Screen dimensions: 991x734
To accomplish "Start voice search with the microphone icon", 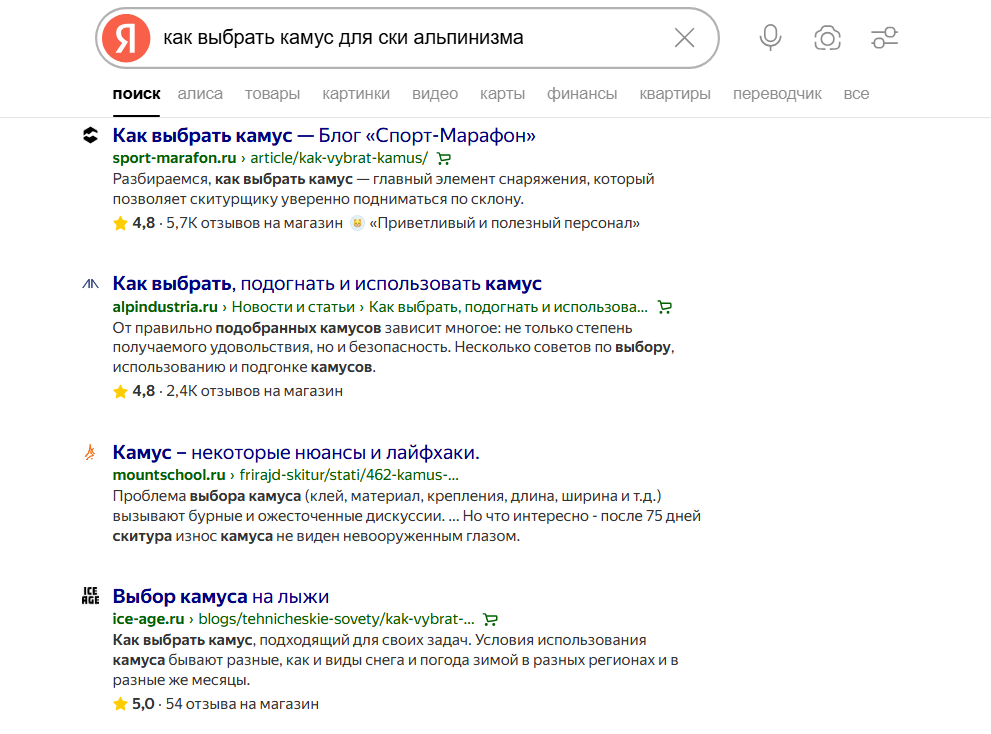I will [x=769, y=38].
